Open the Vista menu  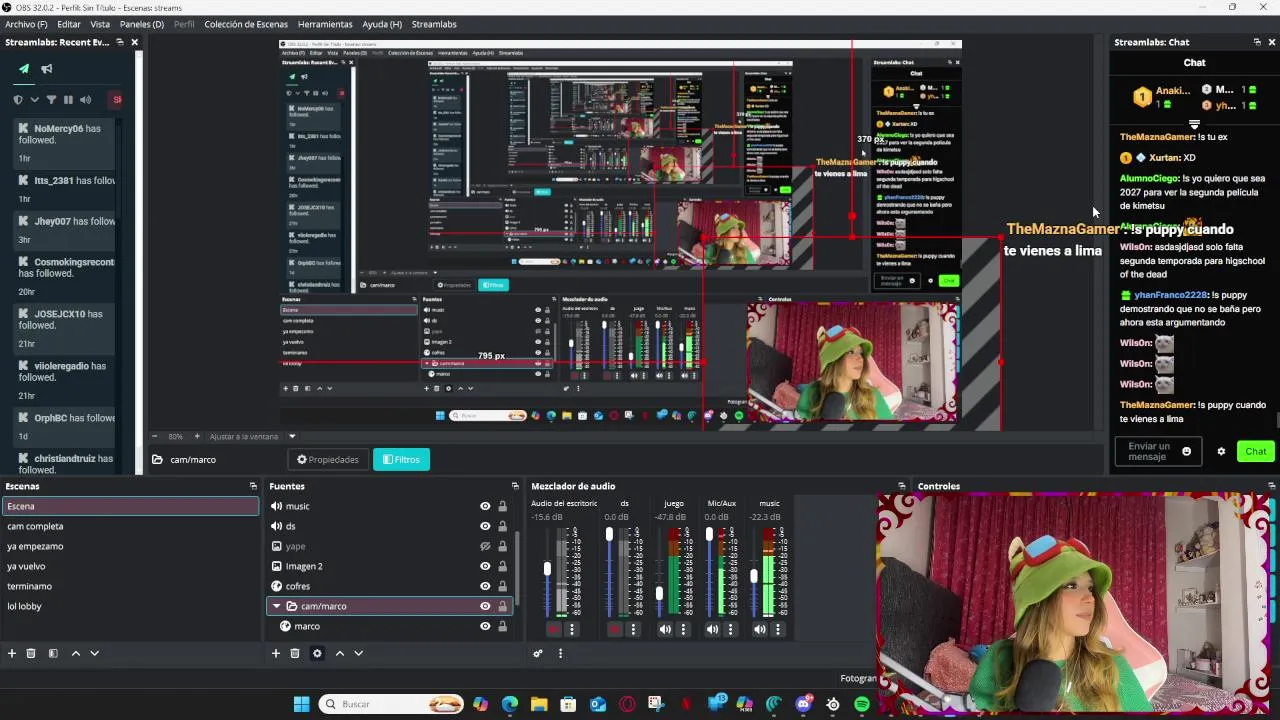tap(100, 24)
